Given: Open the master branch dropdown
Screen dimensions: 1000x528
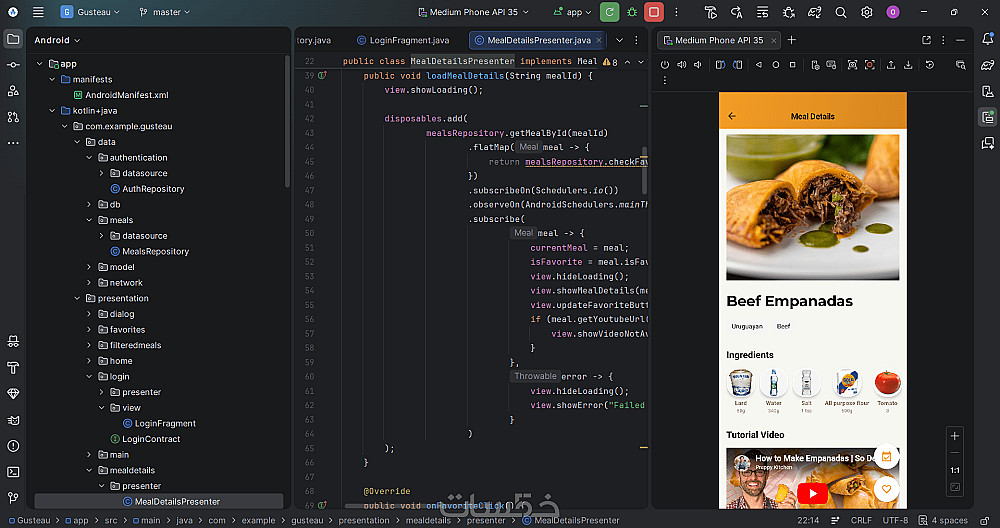Looking at the screenshot, I should pos(165,12).
